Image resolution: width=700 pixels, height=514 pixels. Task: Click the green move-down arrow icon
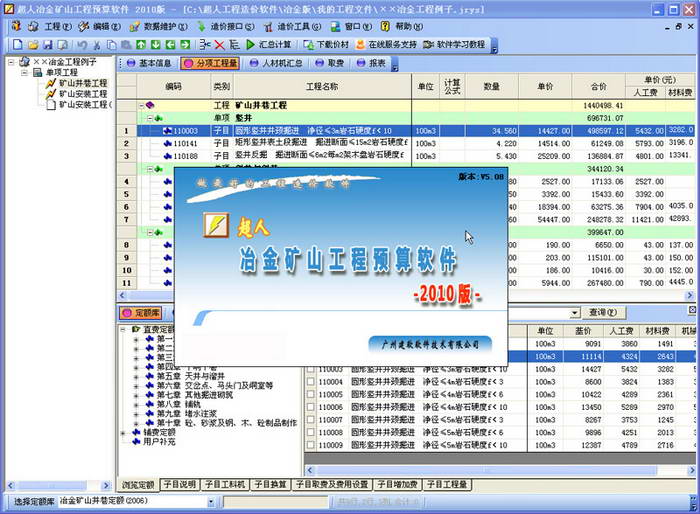pyautogui.click(x=155, y=44)
